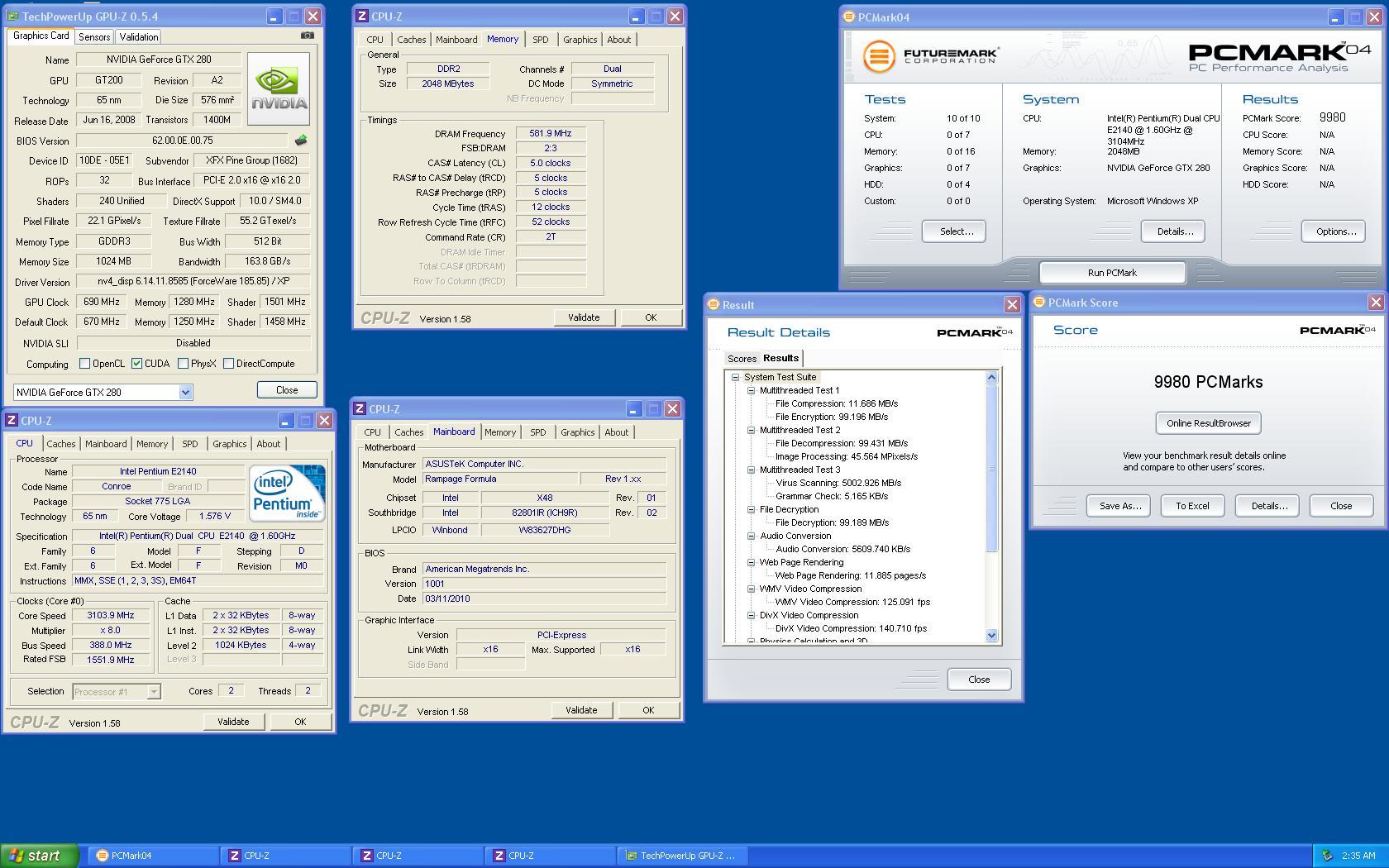Click the NVIDIA logo in GPU-Z

(279, 89)
